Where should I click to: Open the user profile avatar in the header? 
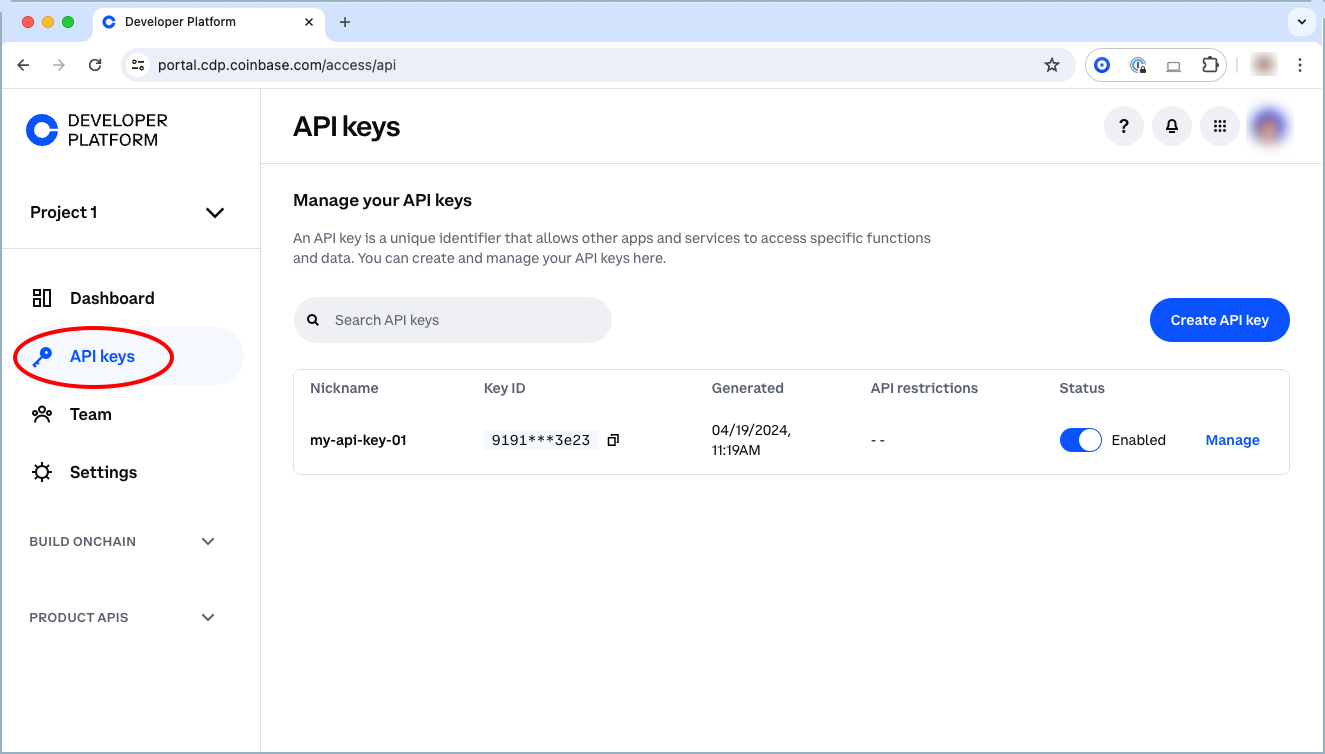click(1267, 126)
